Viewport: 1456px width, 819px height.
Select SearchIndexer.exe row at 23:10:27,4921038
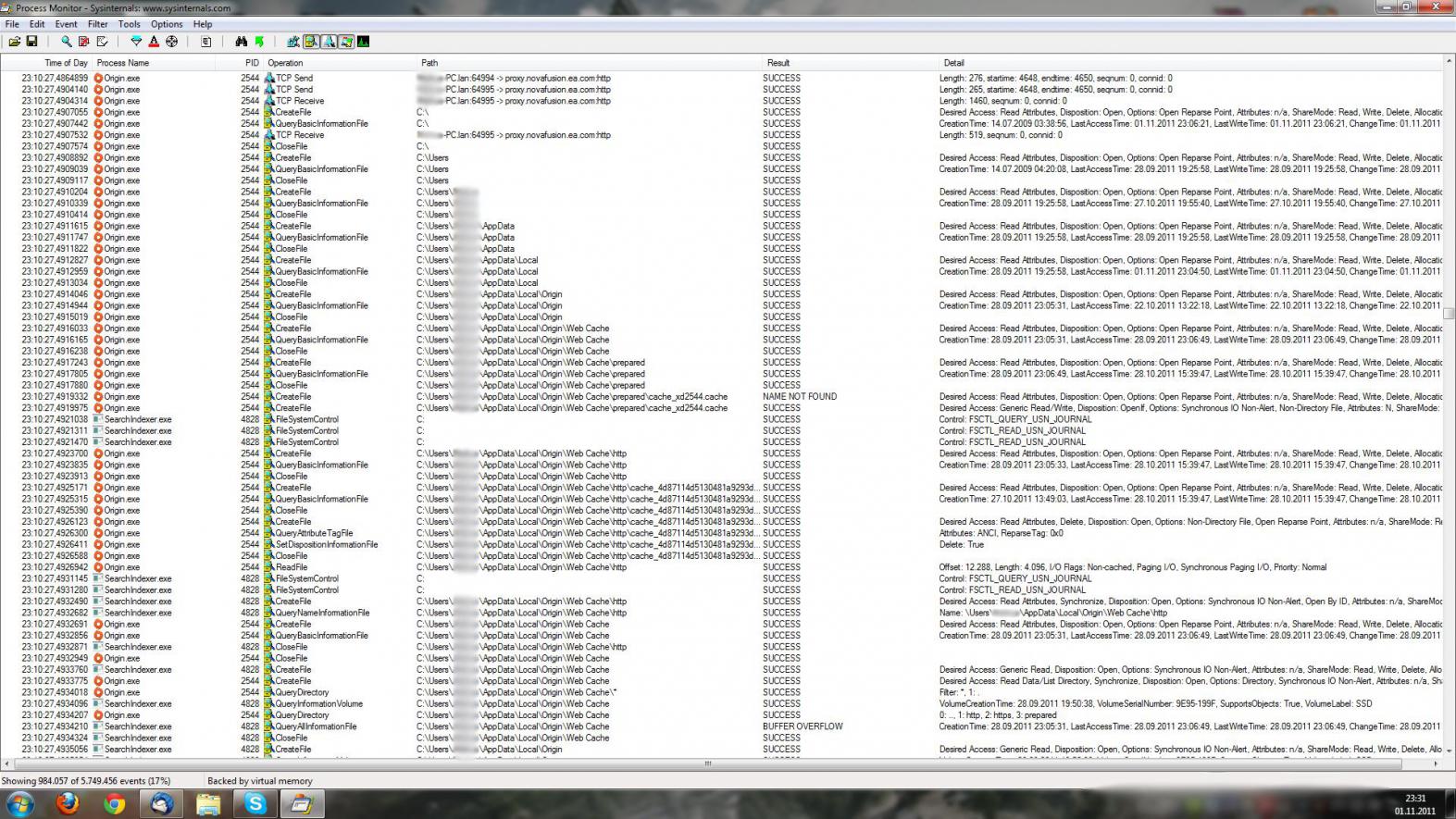[722, 419]
